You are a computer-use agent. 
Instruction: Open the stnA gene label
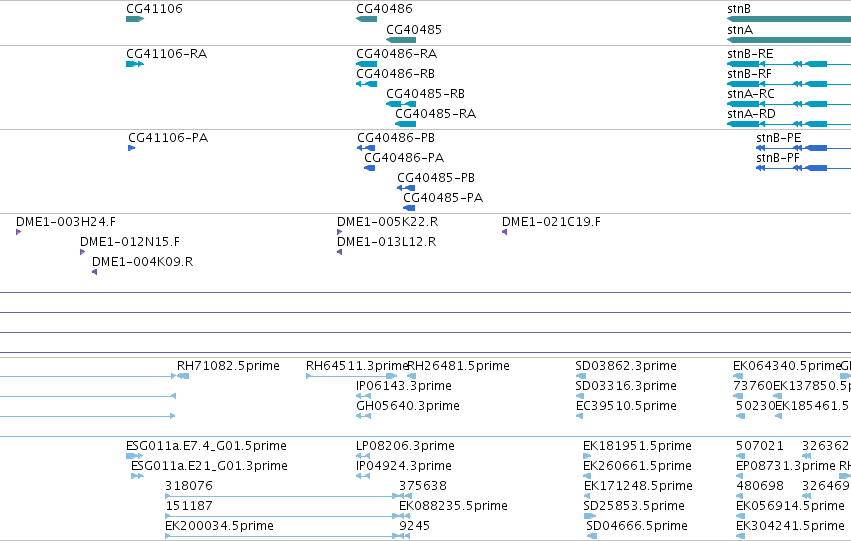(740, 29)
